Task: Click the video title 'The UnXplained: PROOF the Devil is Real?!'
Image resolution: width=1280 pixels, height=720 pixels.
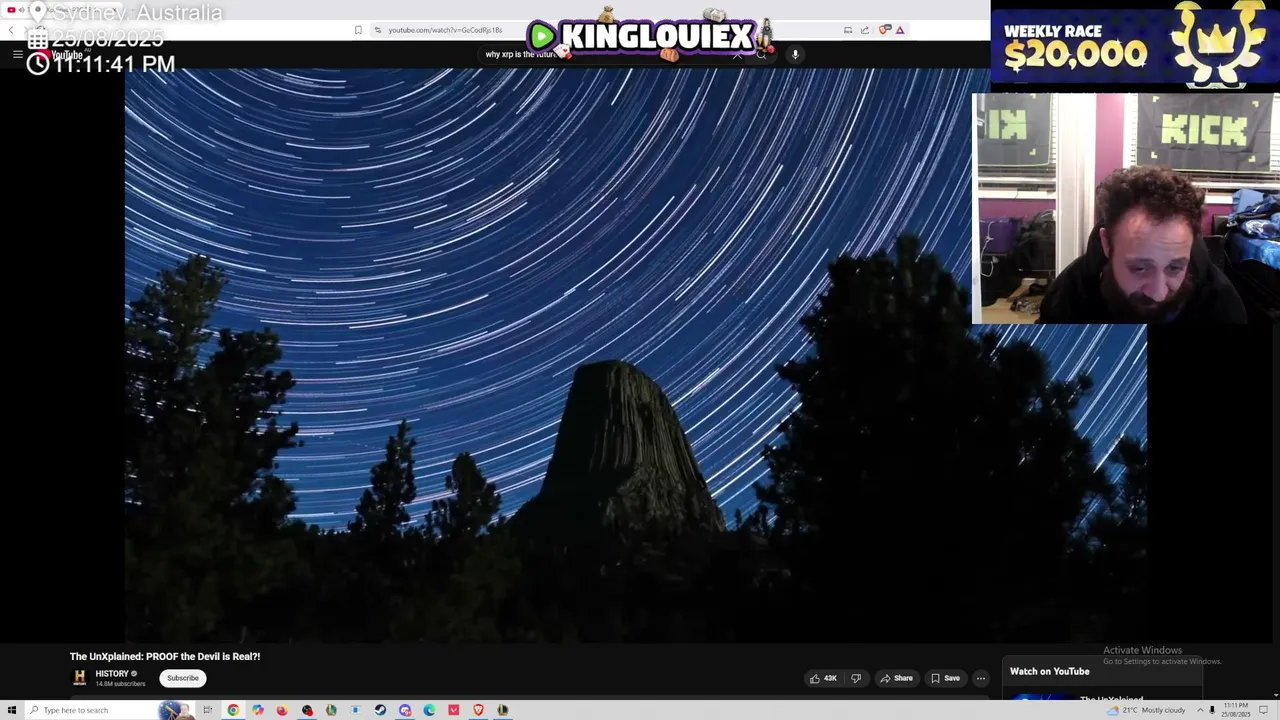Action: (x=165, y=656)
